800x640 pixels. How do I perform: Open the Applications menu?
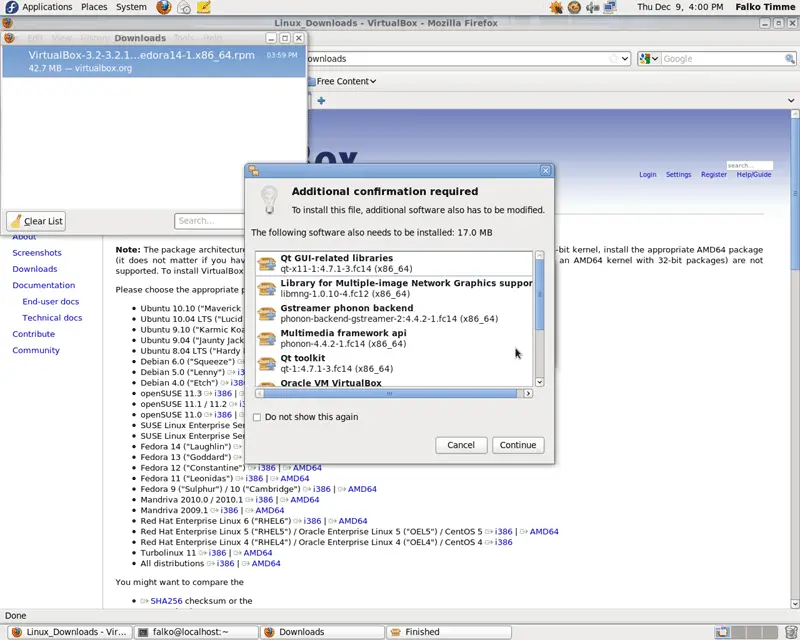click(47, 7)
